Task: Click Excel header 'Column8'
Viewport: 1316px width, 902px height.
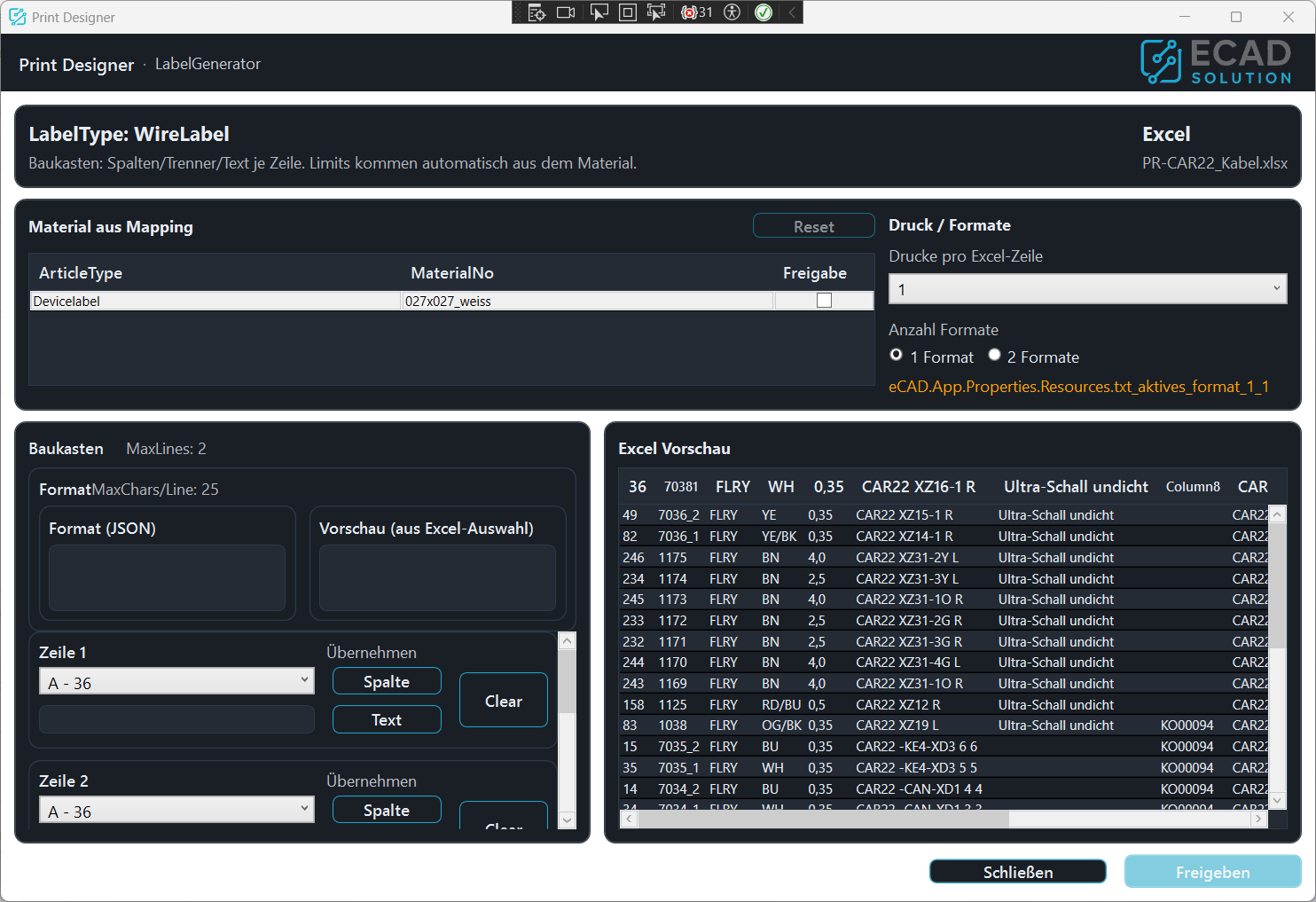Action: coord(1193,487)
